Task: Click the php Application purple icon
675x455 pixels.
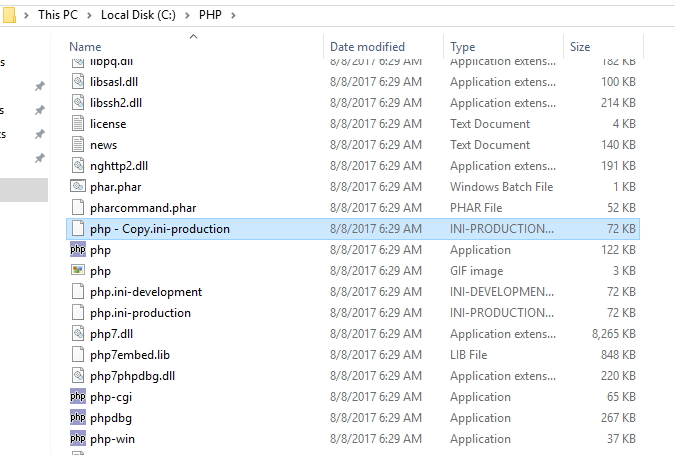Action: [x=78, y=250]
